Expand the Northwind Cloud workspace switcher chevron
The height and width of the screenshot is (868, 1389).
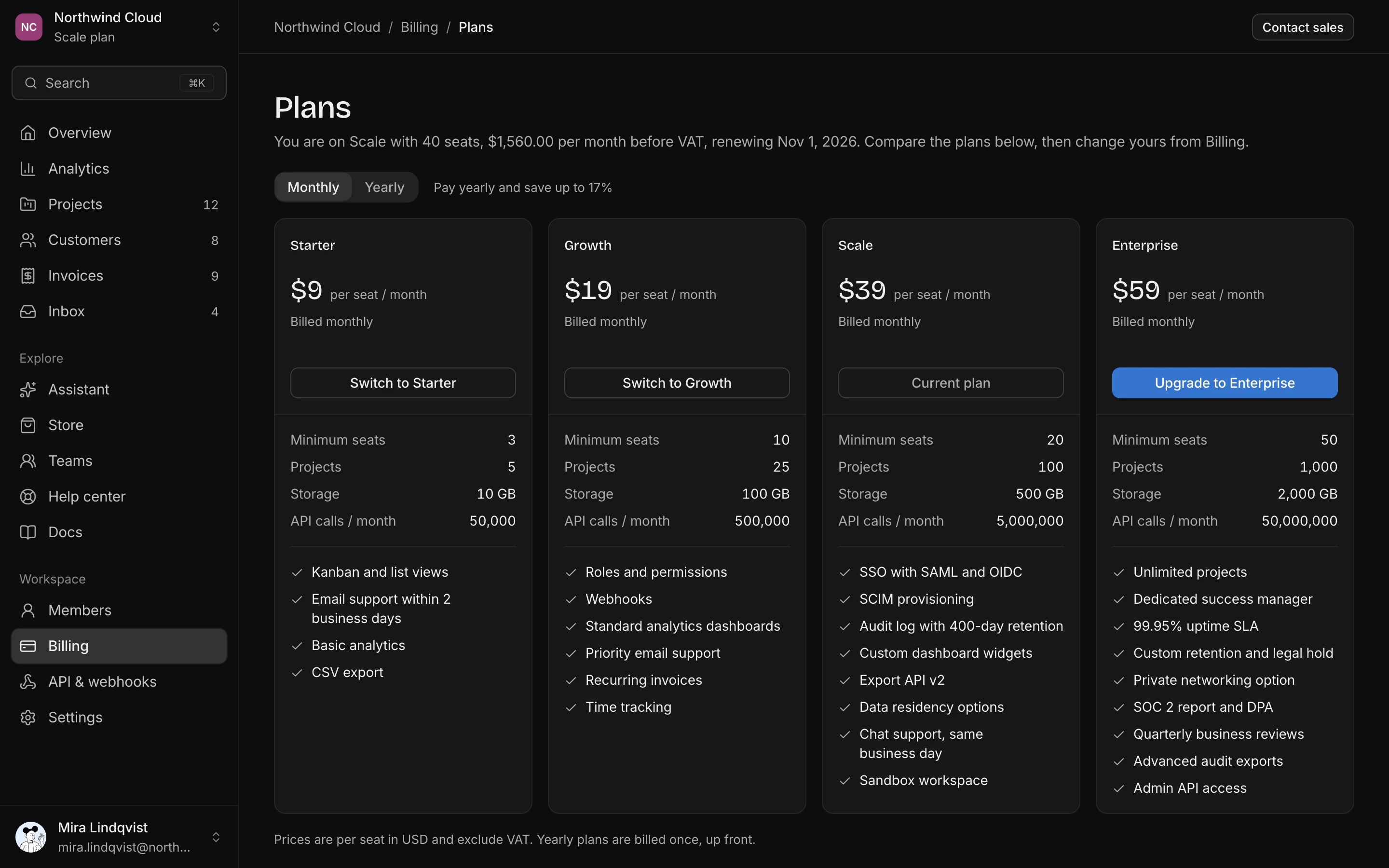[216, 27]
